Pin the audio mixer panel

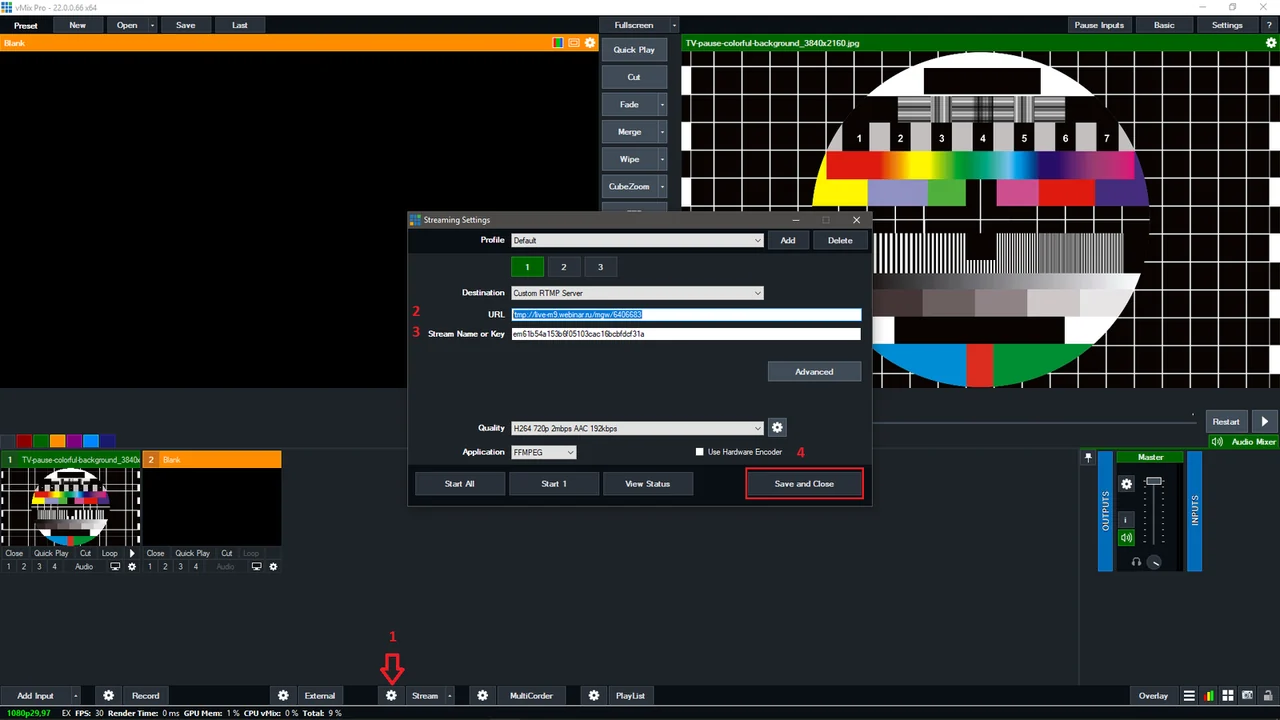pos(1088,457)
